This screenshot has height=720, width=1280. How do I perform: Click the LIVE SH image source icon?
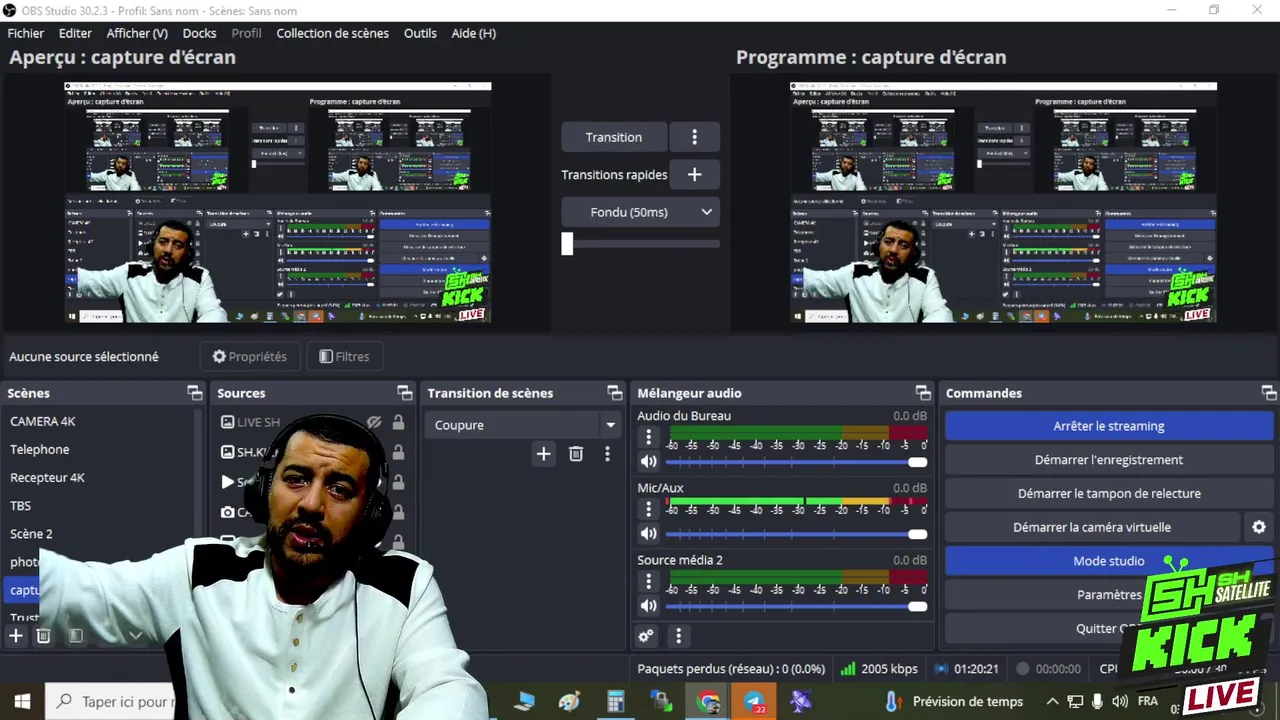(x=228, y=422)
